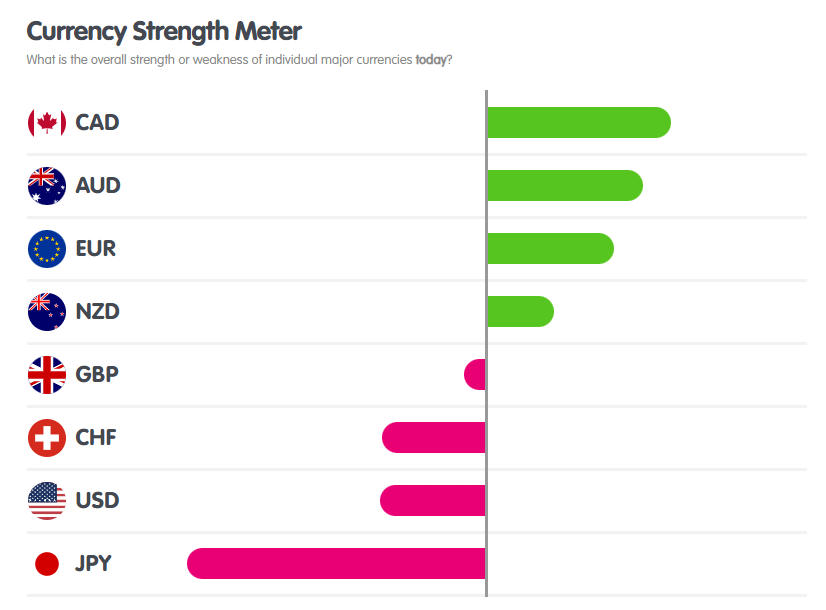Screen dimensions: 826x610
Task: Select the pink USD weakness bar
Action: 433,500
